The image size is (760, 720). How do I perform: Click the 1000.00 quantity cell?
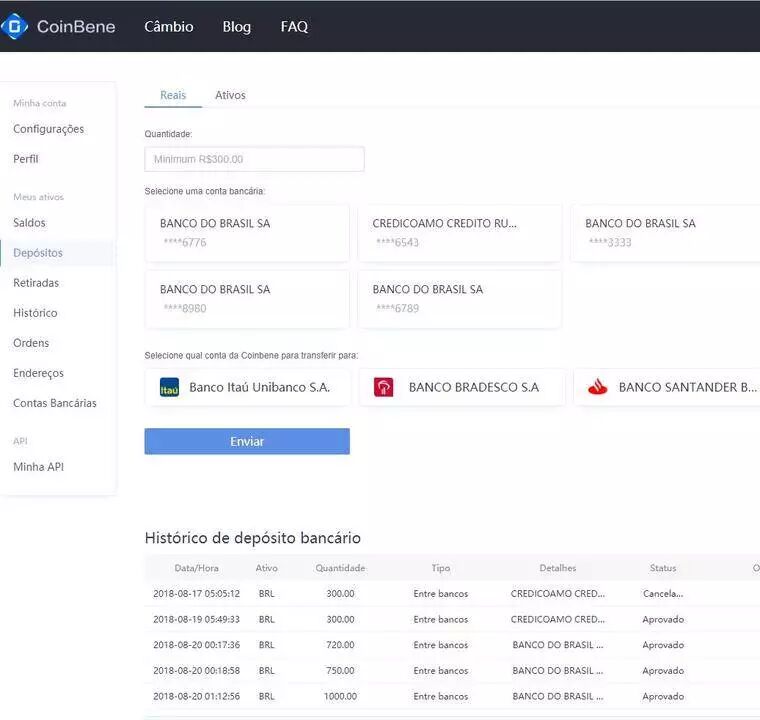(x=340, y=696)
